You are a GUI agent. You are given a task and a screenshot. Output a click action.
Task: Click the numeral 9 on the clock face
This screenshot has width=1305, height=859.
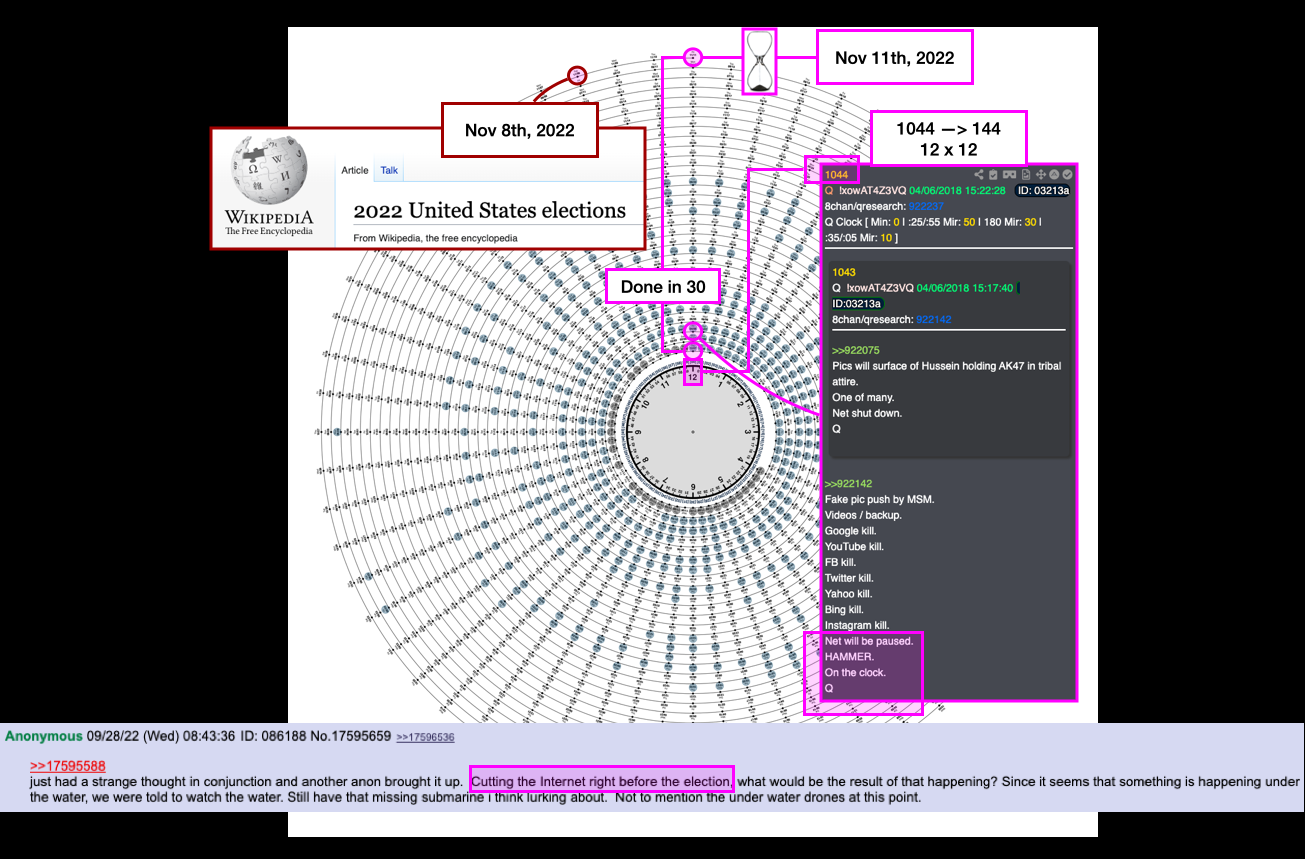click(638, 432)
